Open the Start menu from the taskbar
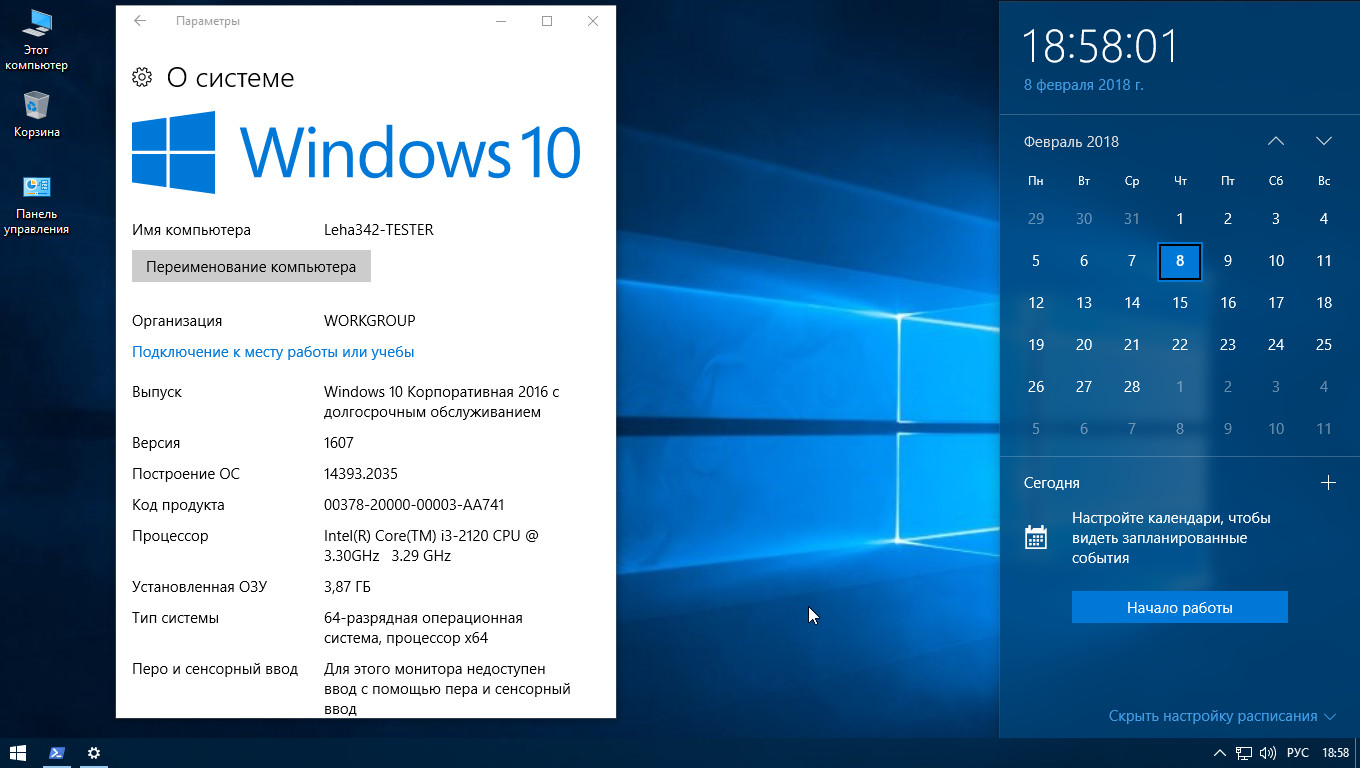Viewport: 1360px width, 768px height. tap(18, 753)
